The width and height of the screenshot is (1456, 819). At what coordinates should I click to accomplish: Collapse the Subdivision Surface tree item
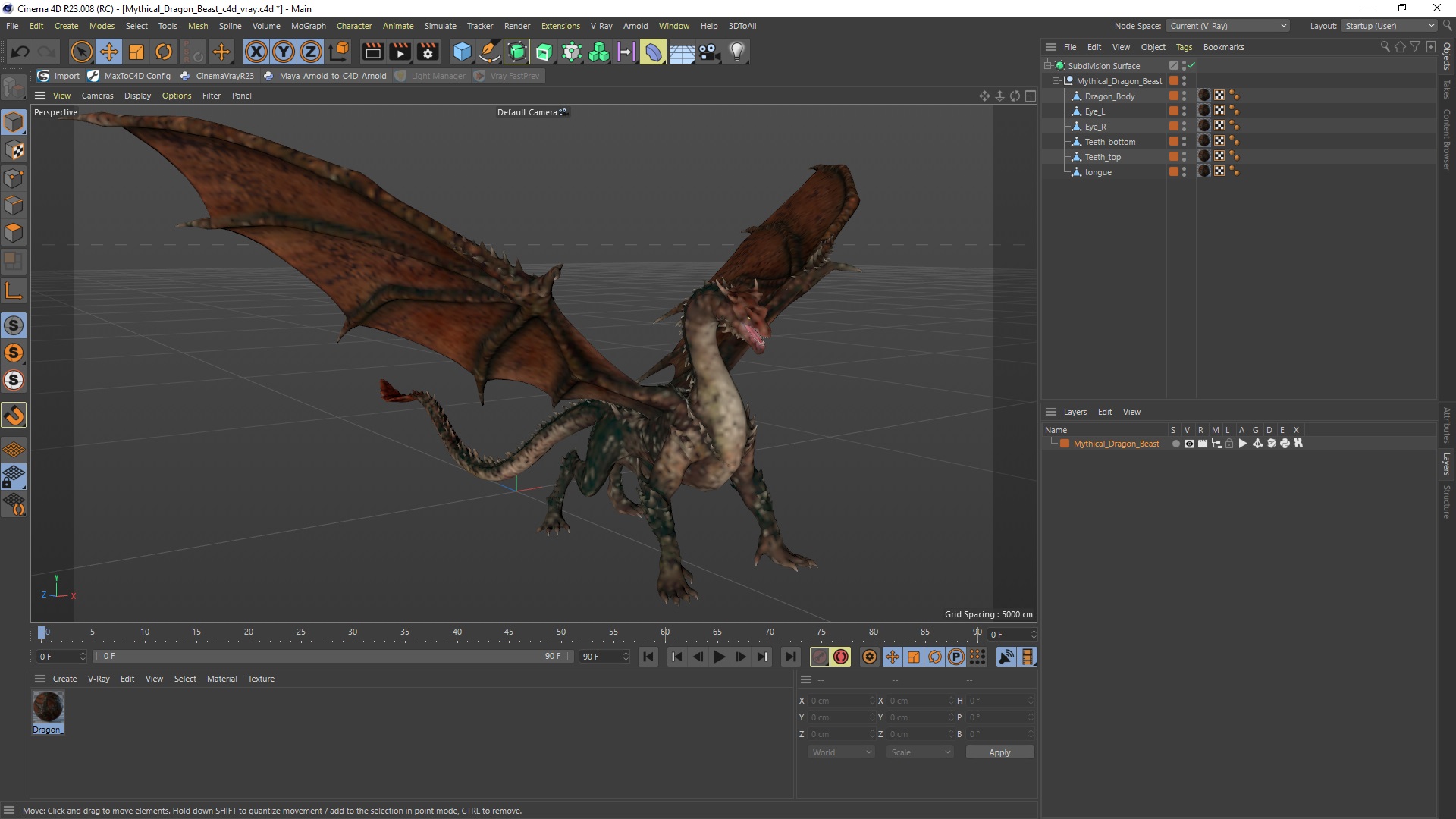[1047, 65]
